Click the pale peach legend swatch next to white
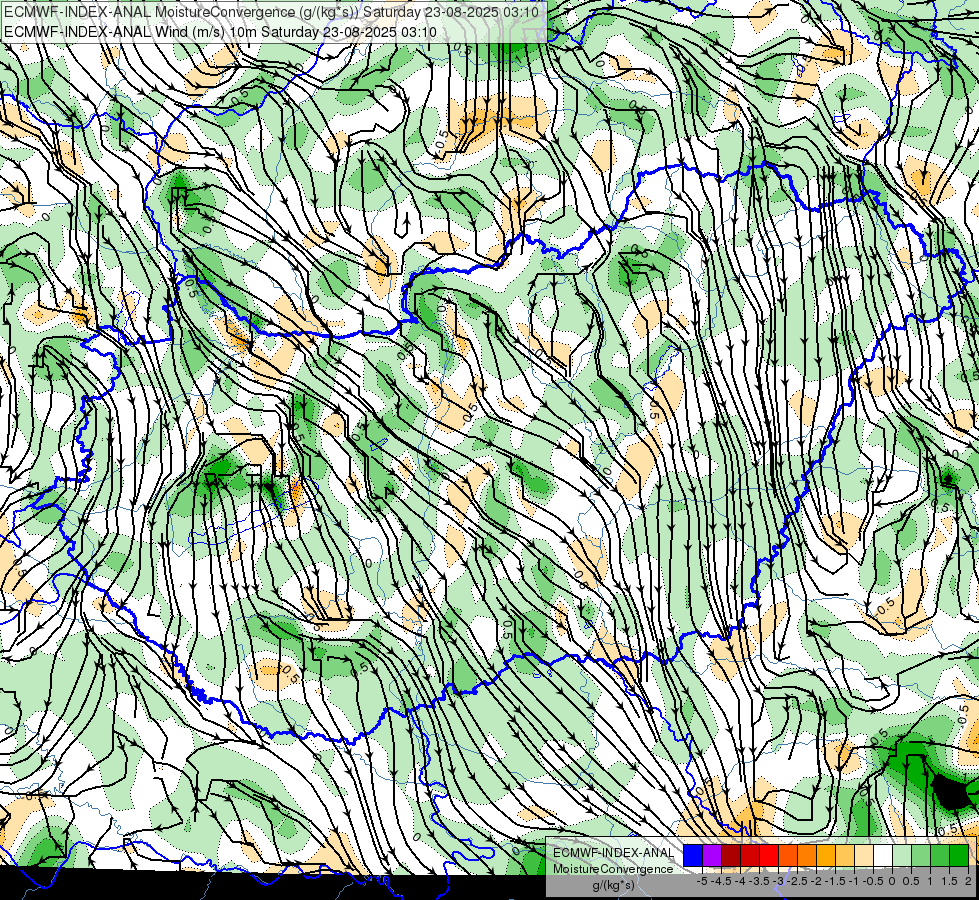979x900 pixels. (x=864, y=856)
